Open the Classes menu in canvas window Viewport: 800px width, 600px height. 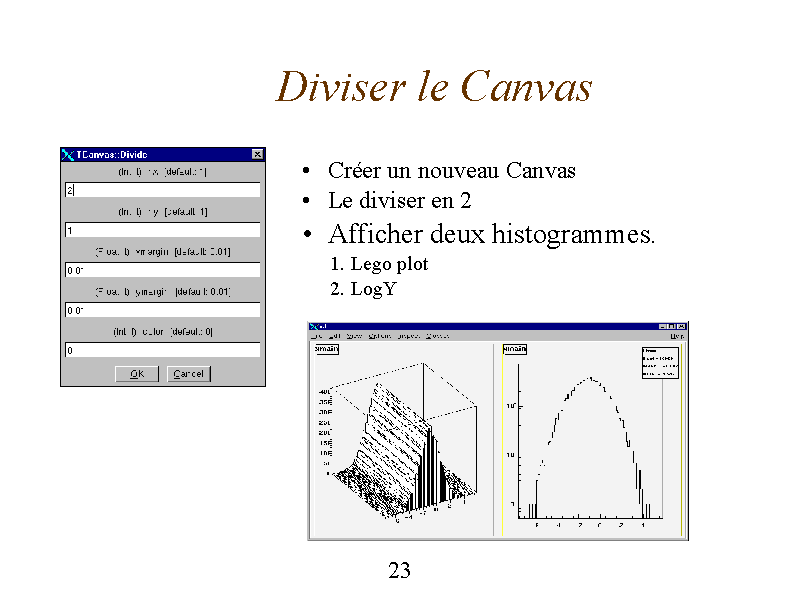[438, 336]
